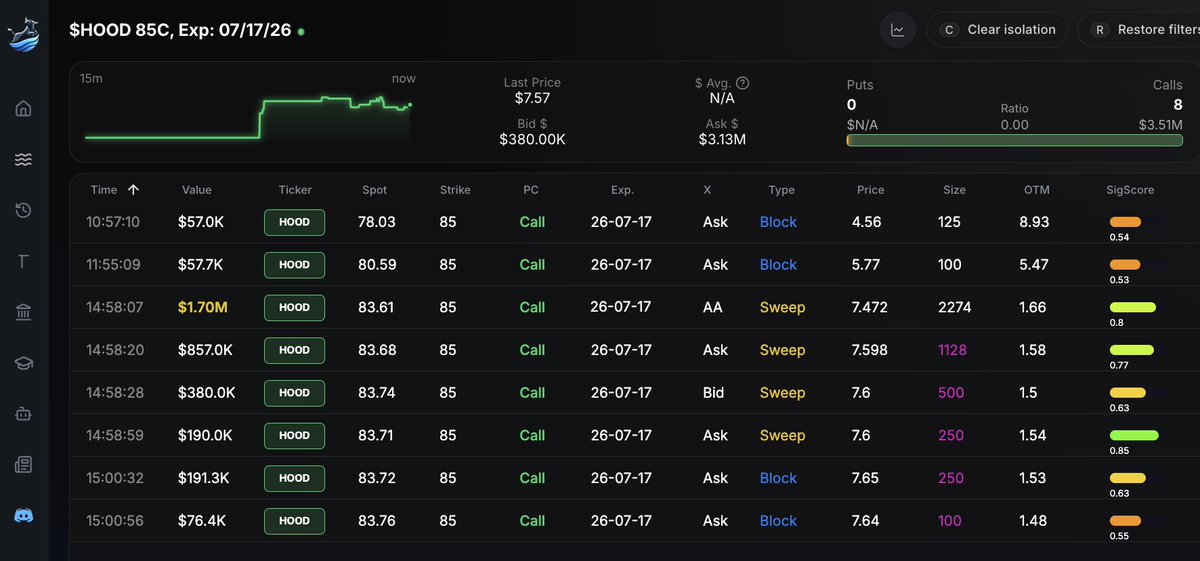Click SigScore bar with score 0.8
This screenshot has height=561, width=1200.
click(1133, 308)
